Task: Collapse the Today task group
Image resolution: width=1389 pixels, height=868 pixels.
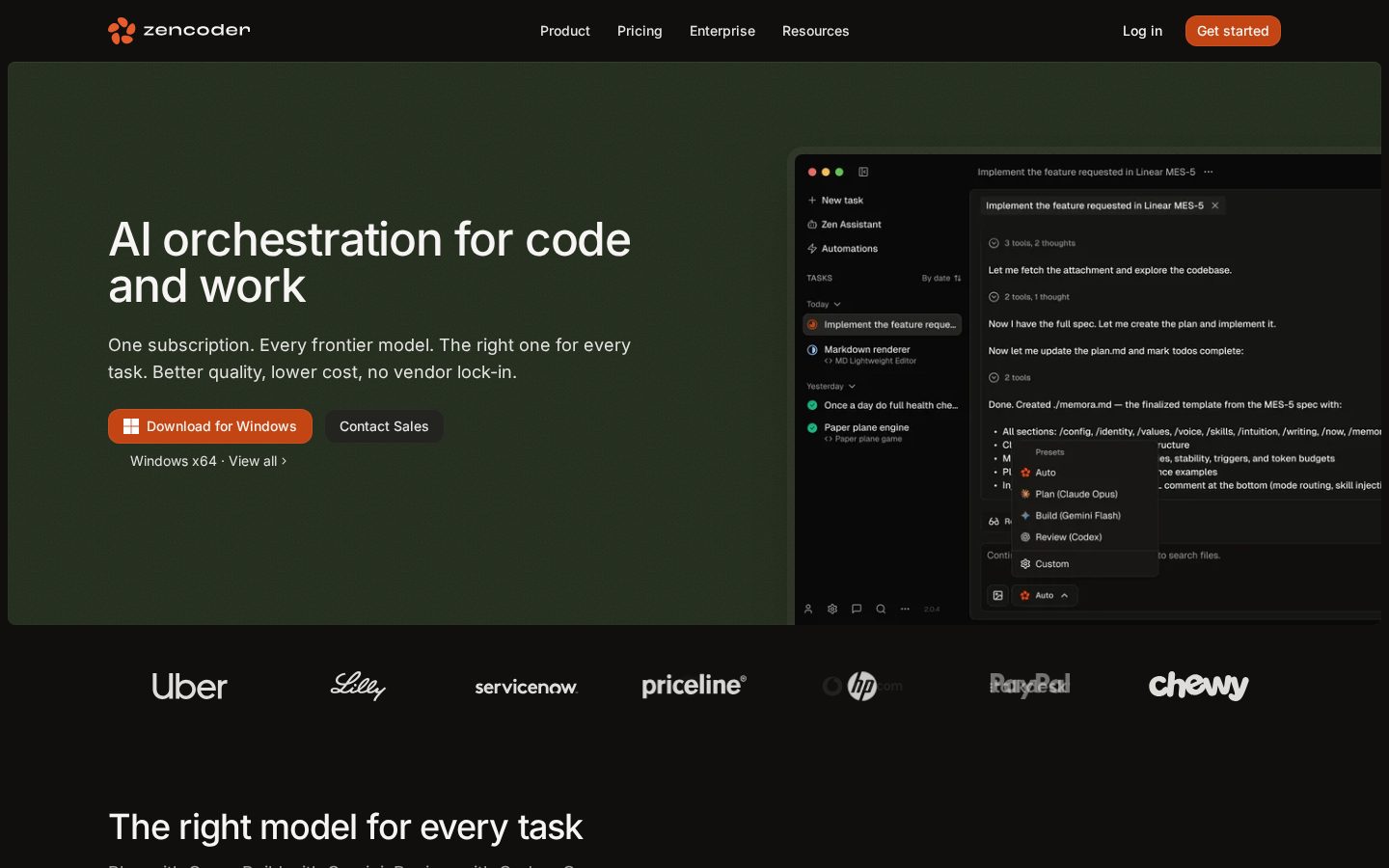Action: (824, 304)
